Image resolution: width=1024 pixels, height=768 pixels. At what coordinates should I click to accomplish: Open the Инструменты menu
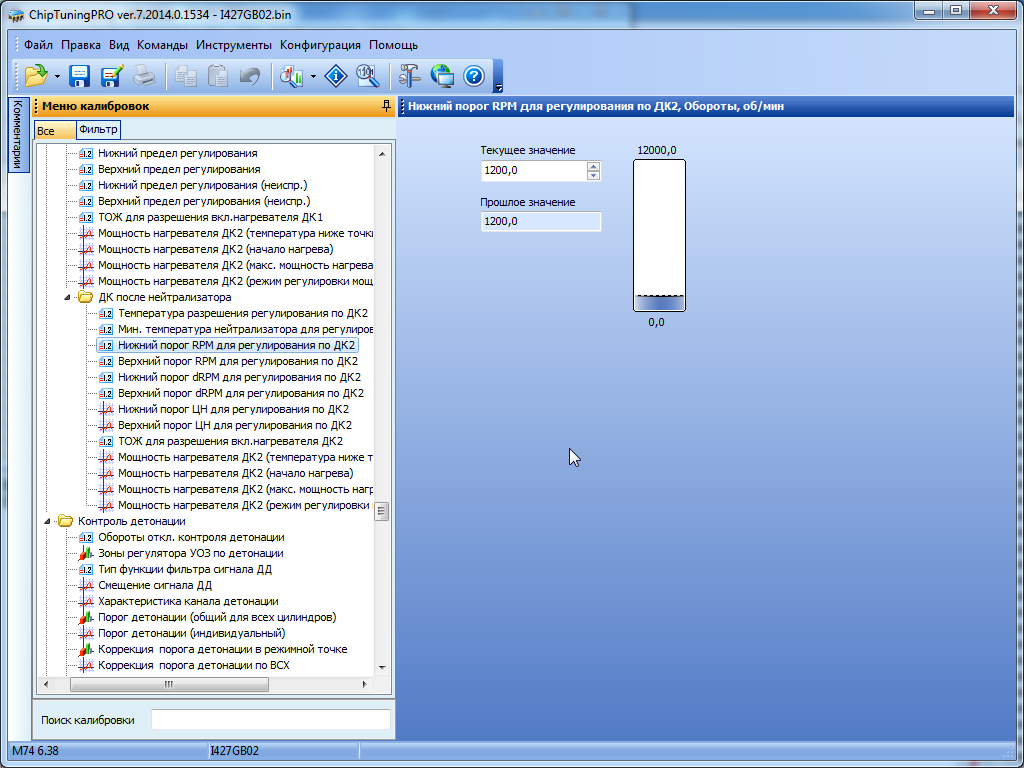(233, 45)
